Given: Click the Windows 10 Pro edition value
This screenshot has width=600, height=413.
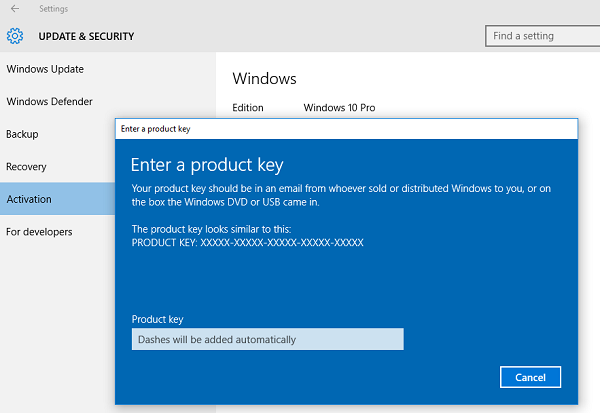Looking at the screenshot, I should click(x=339, y=108).
